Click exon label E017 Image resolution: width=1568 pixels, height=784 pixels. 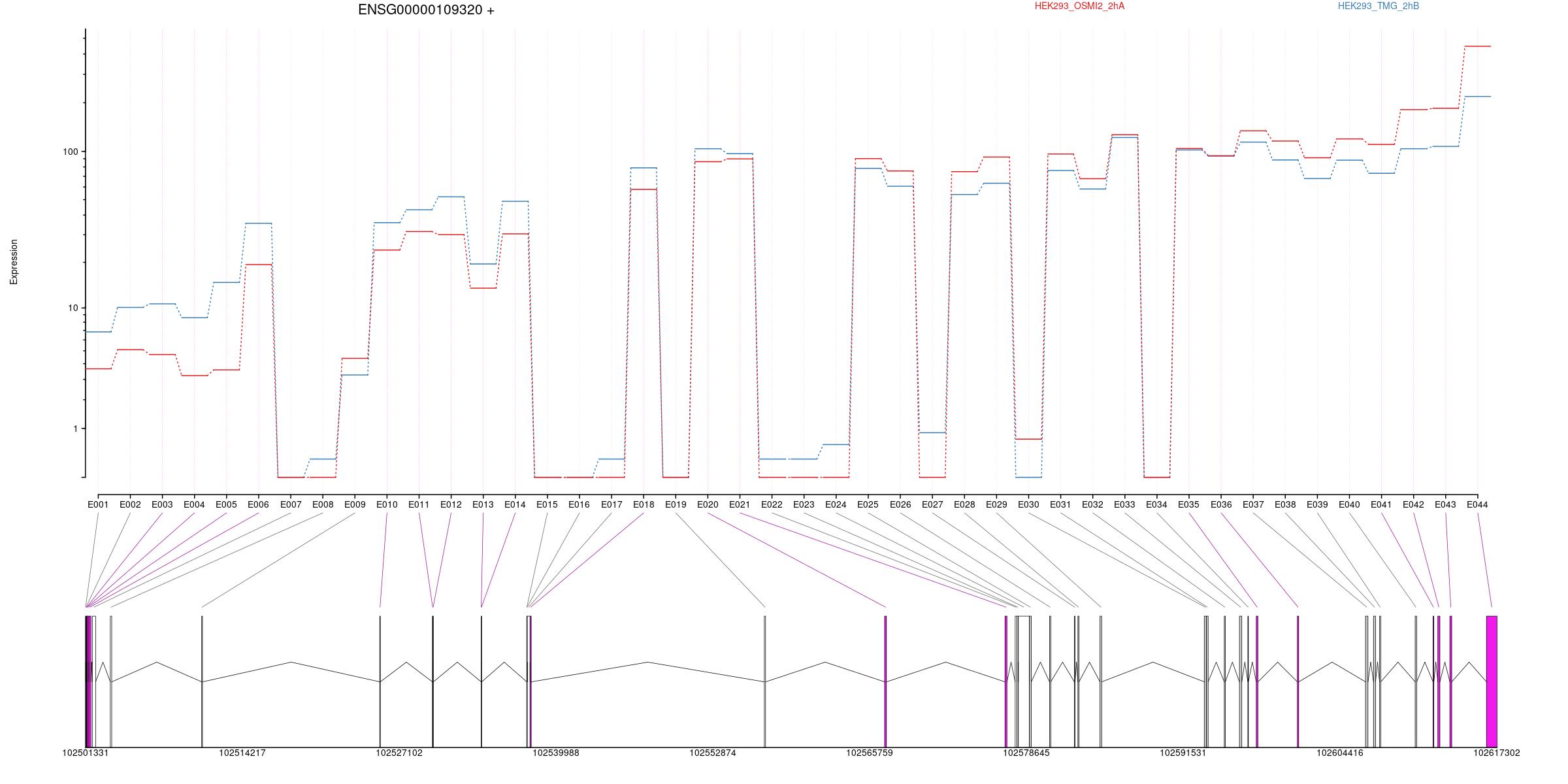coord(612,504)
